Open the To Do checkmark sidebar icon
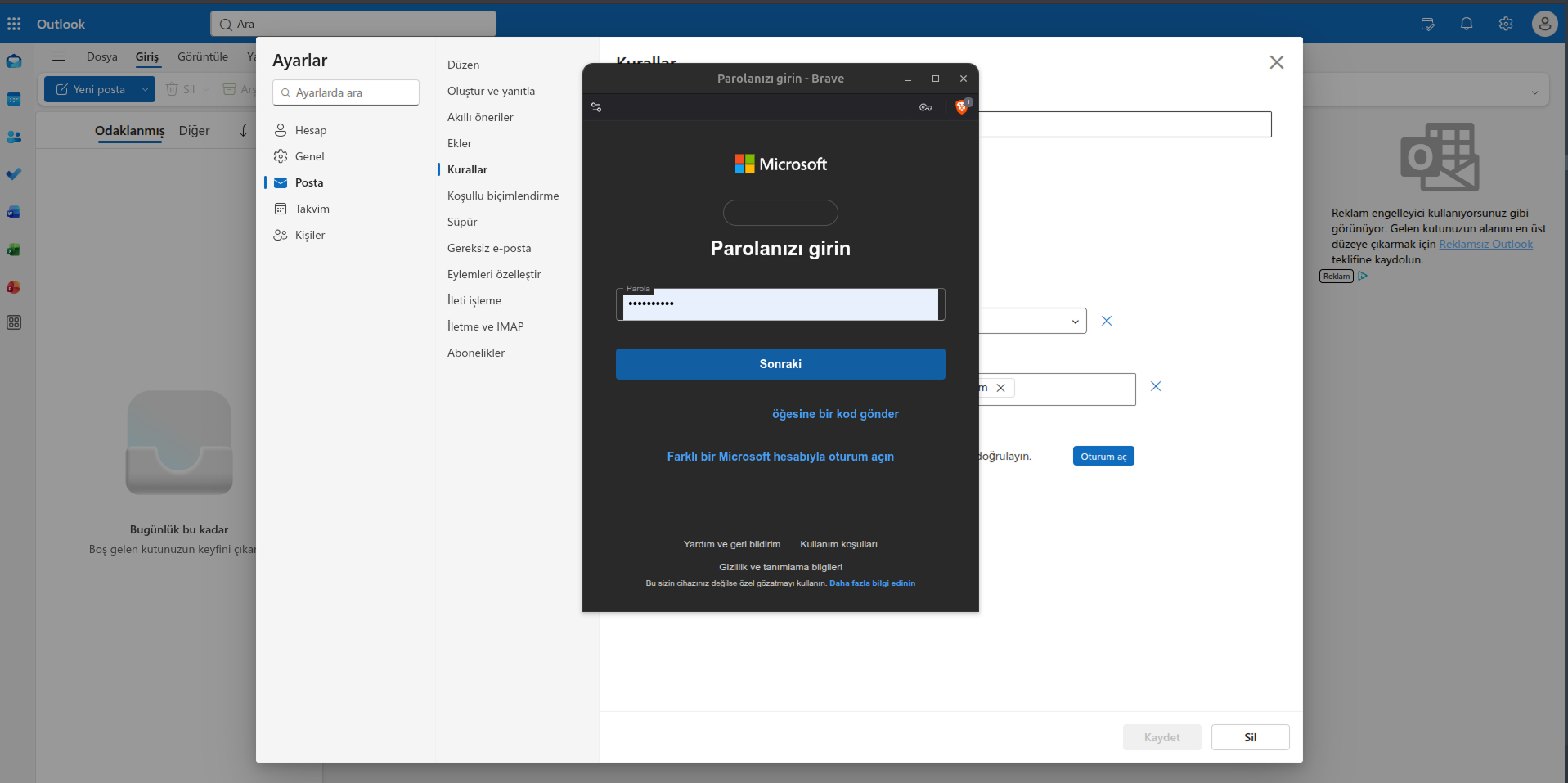 pos(14,174)
